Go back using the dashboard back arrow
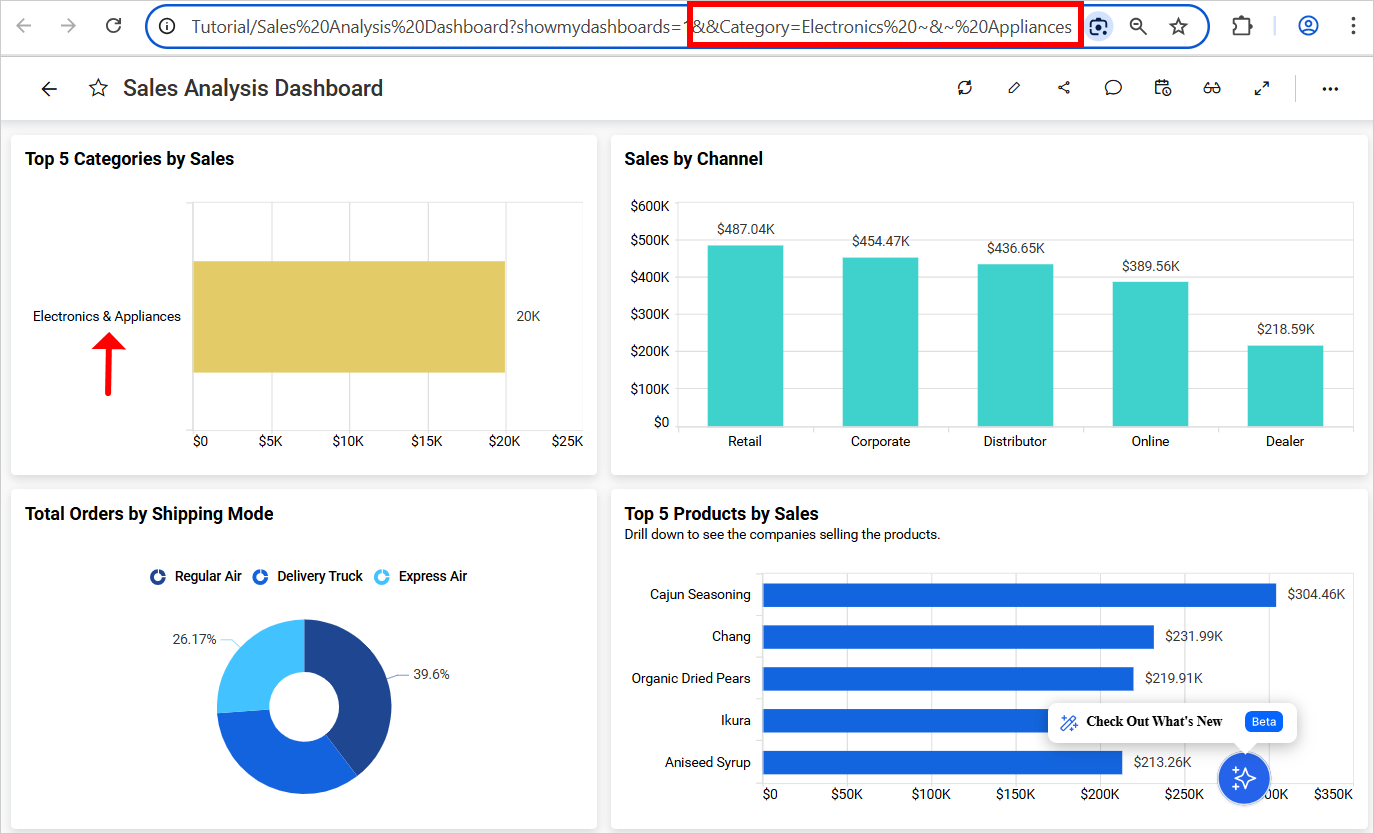 [49, 89]
